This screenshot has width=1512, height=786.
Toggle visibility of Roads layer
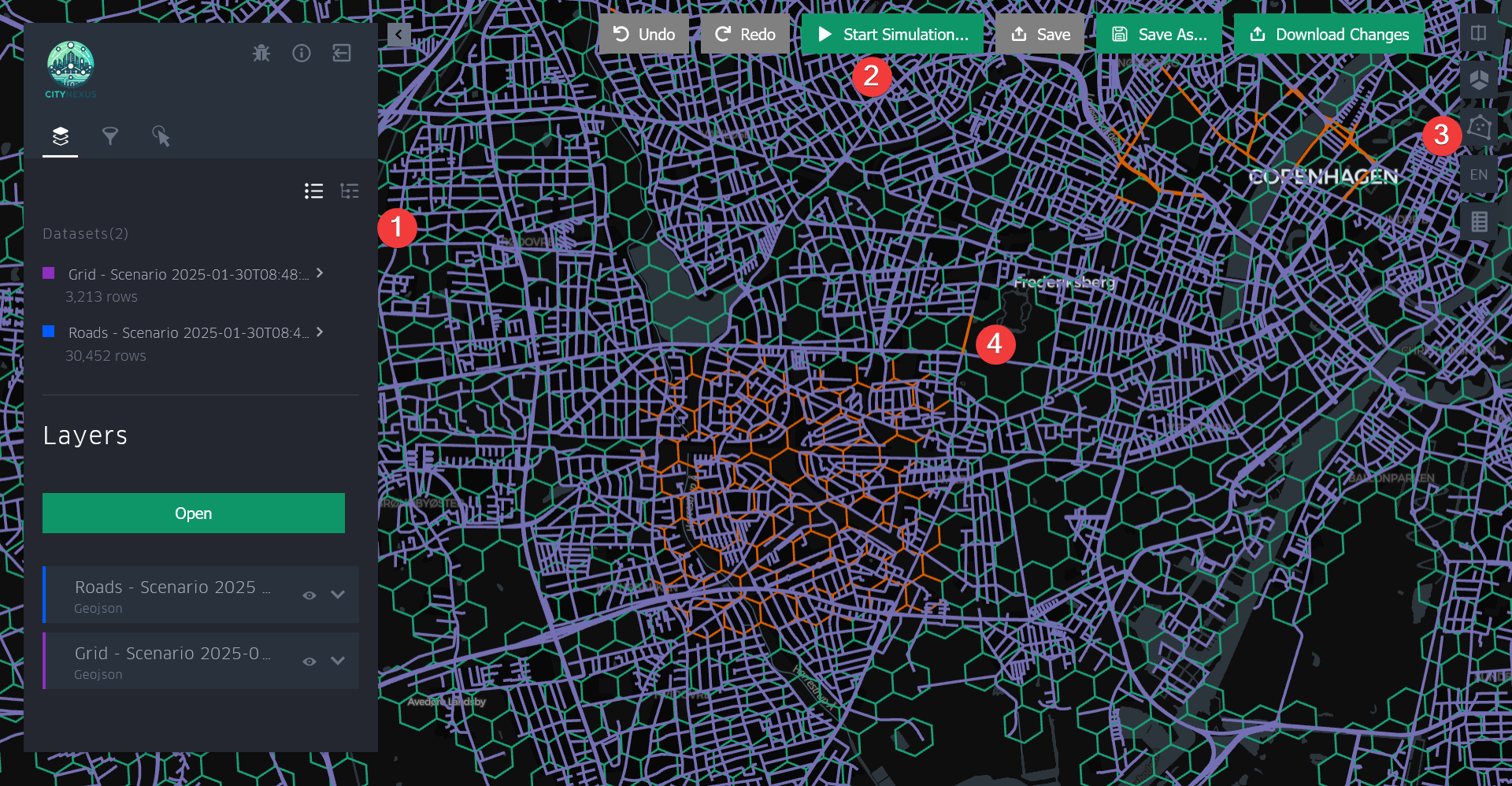tap(309, 595)
